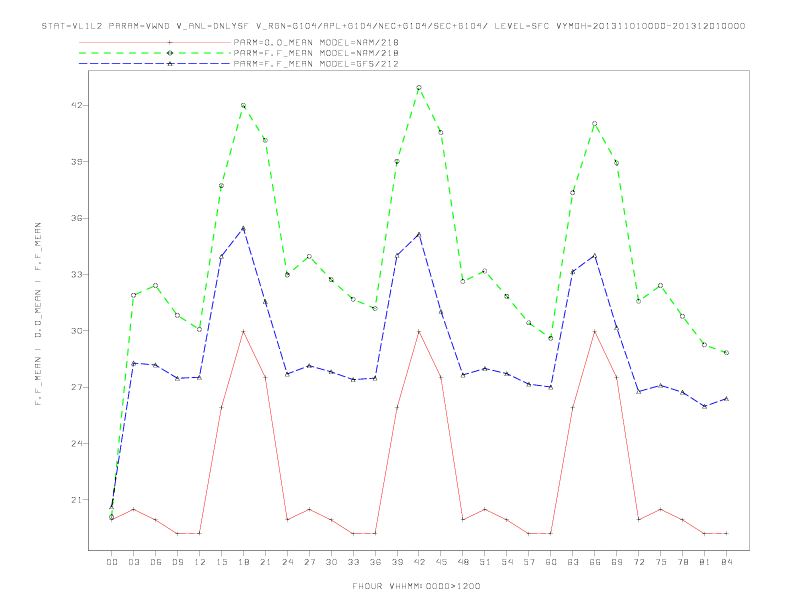Click x-axis tick label 12
The image size is (792, 612).
200,562
